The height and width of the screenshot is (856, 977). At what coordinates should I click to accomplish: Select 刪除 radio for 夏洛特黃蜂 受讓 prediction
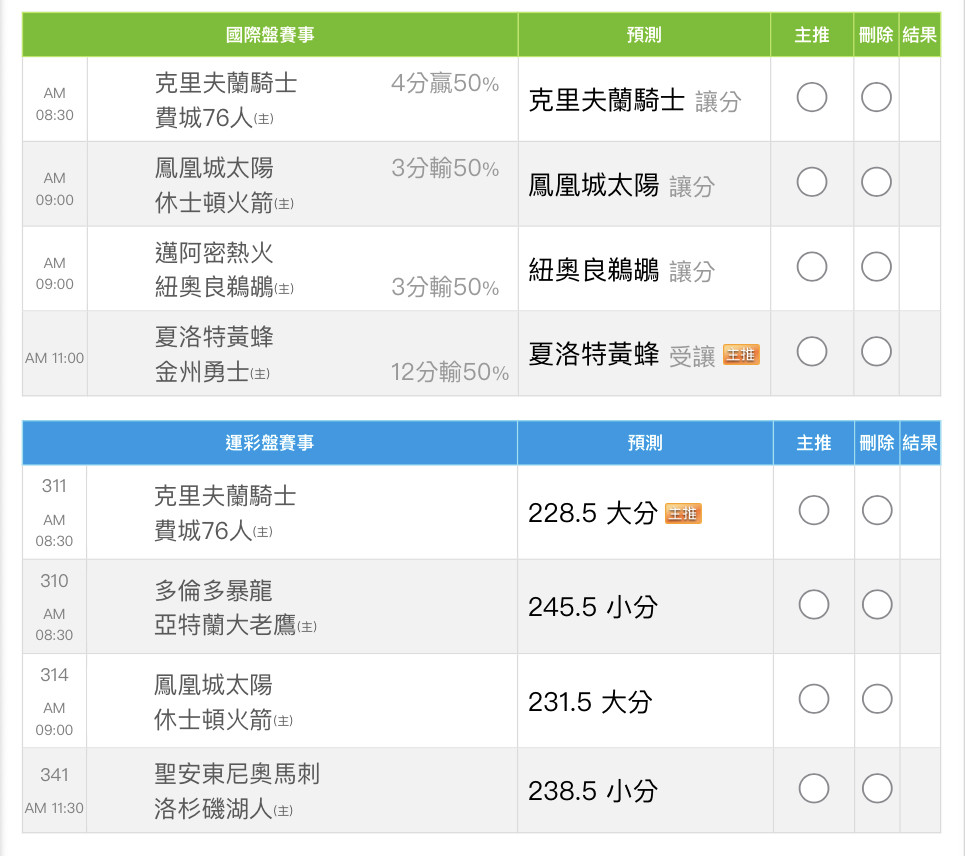coord(876,352)
